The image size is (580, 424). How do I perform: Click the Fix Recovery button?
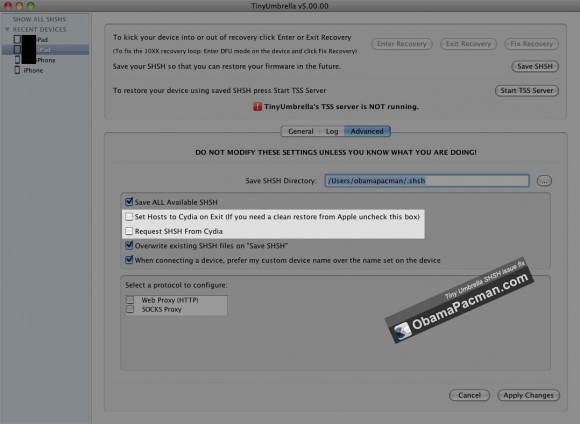point(532,44)
